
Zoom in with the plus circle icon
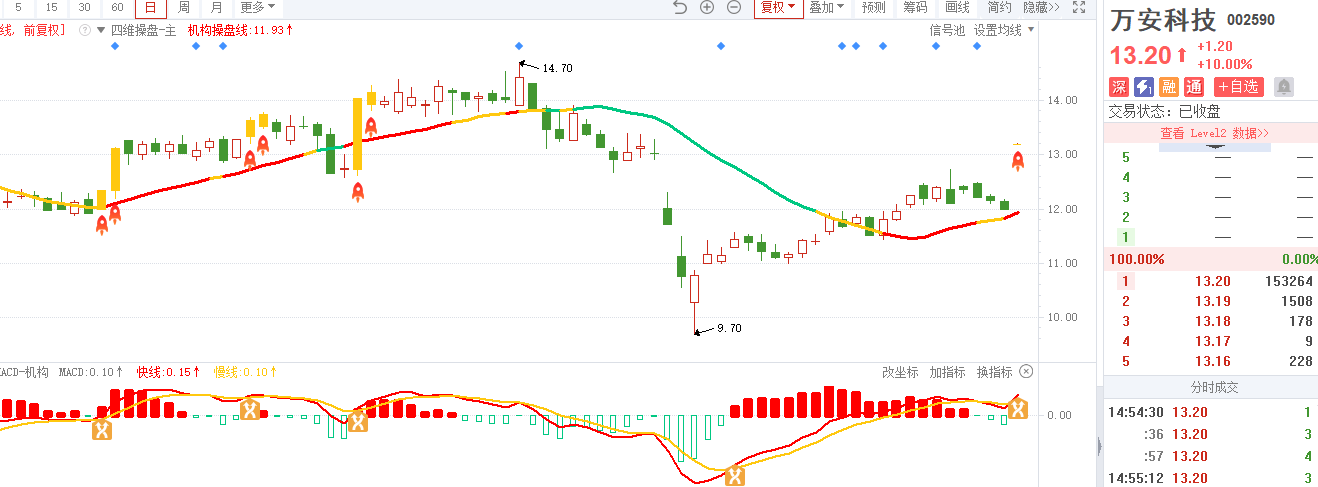707,8
